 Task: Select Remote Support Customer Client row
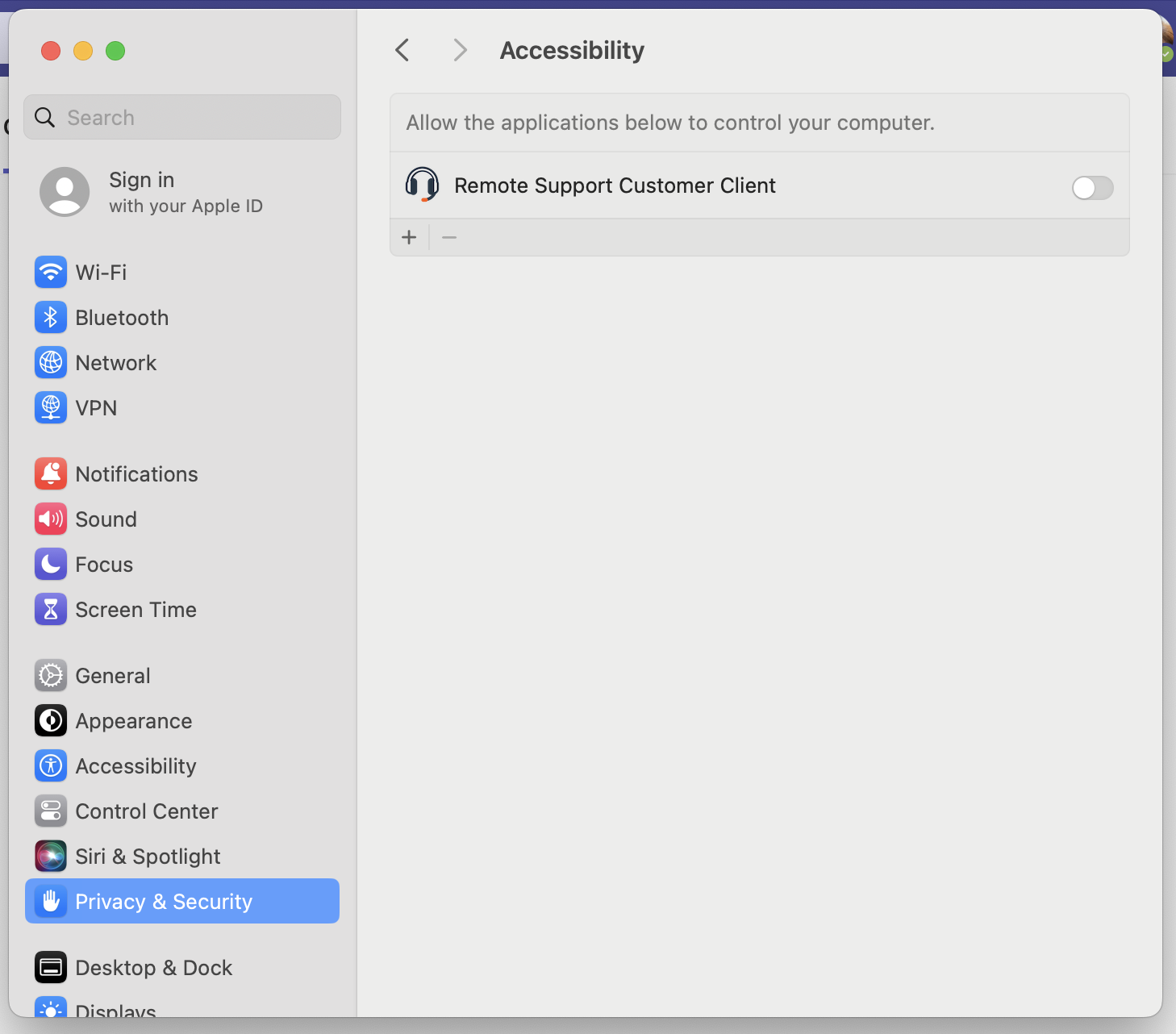(759, 186)
